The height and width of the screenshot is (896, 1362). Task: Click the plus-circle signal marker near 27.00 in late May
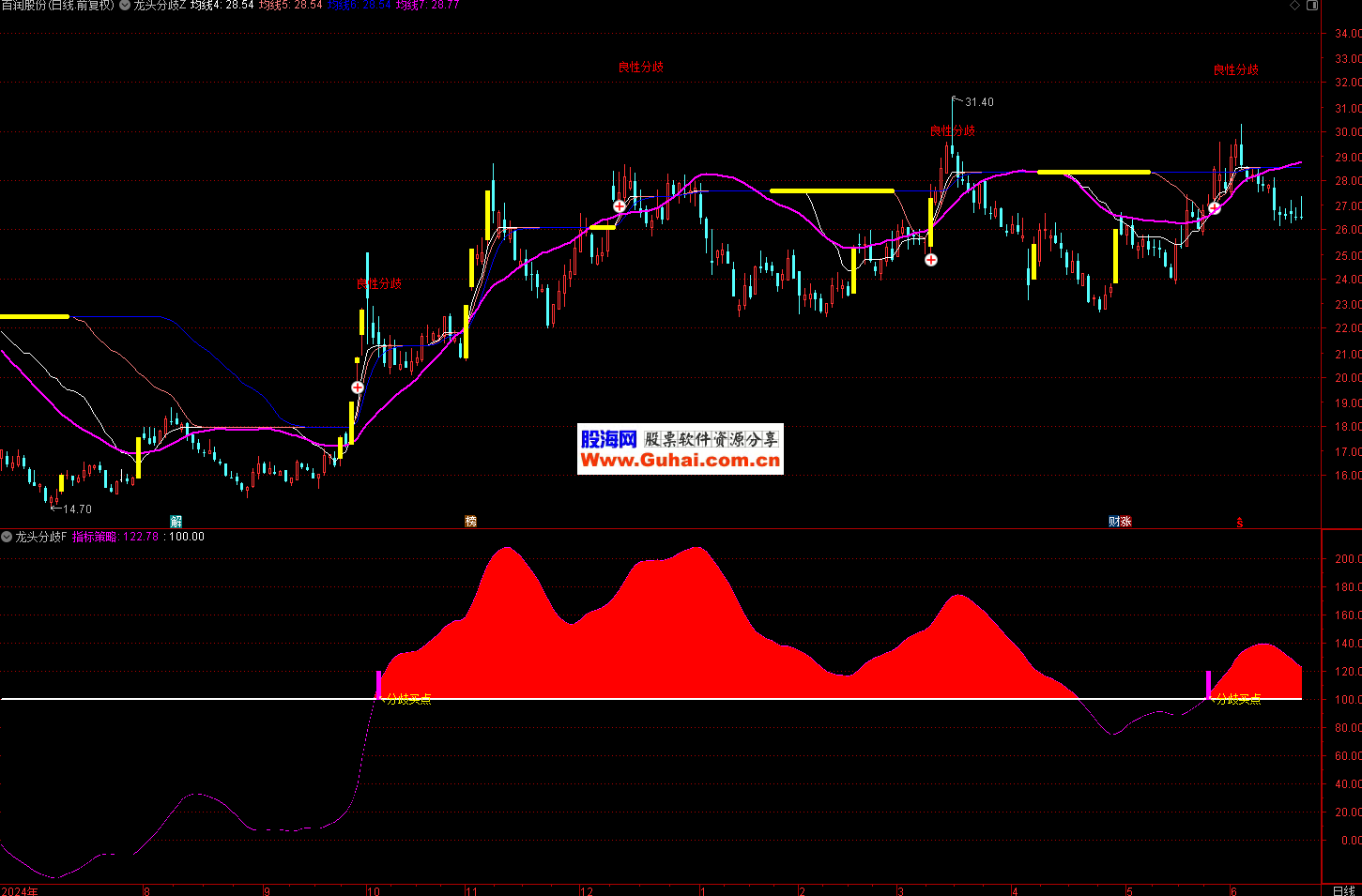pos(1214,208)
